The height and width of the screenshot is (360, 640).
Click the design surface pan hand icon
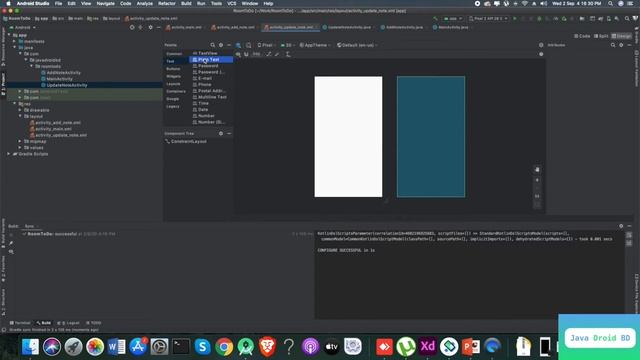(x=537, y=170)
